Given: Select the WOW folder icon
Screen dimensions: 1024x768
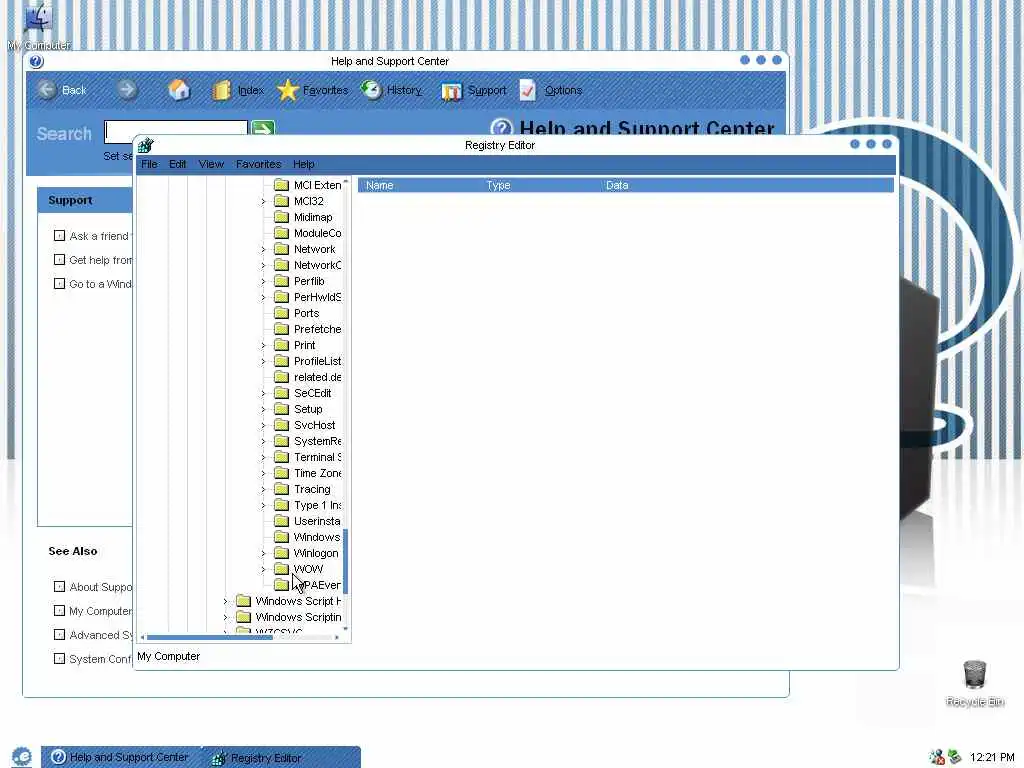Looking at the screenshot, I should [281, 569].
